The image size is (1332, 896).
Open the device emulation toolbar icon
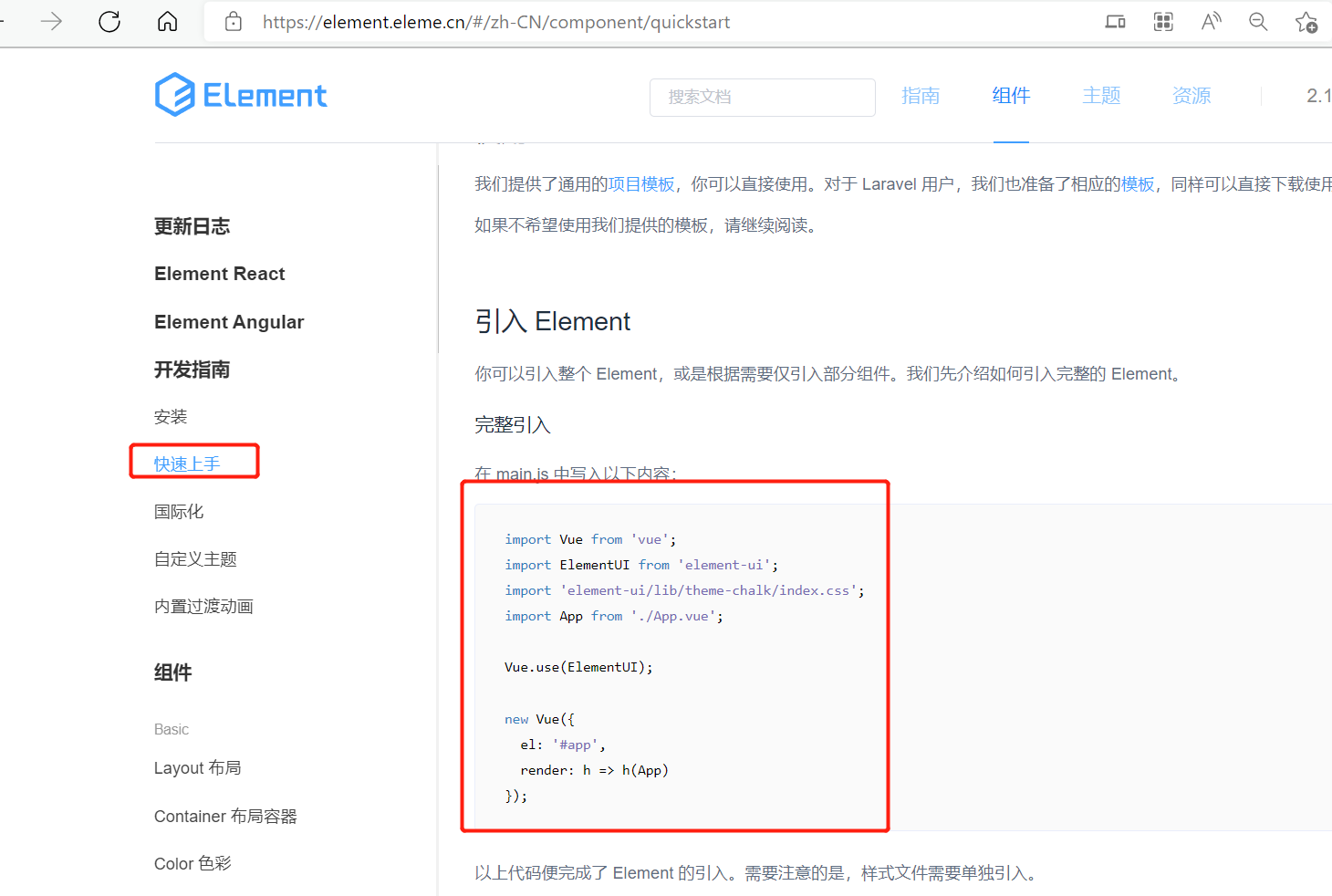(x=1115, y=21)
